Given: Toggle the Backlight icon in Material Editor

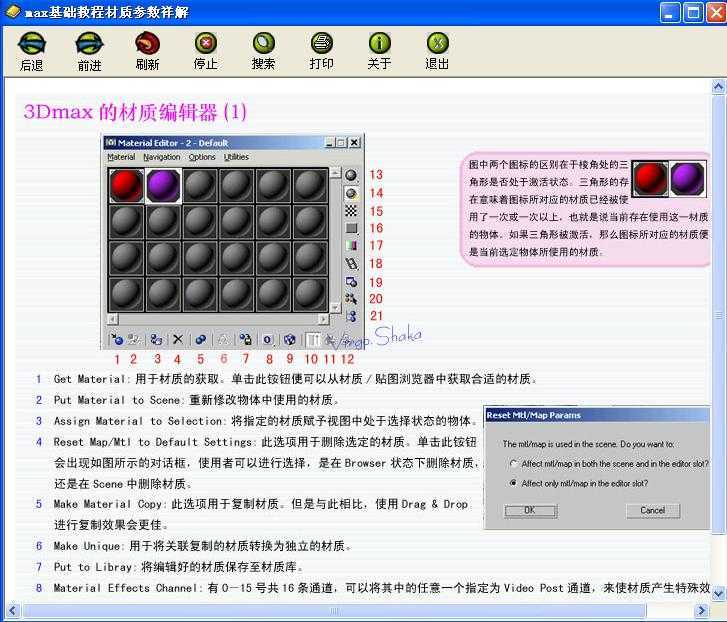Looking at the screenshot, I should [351, 193].
